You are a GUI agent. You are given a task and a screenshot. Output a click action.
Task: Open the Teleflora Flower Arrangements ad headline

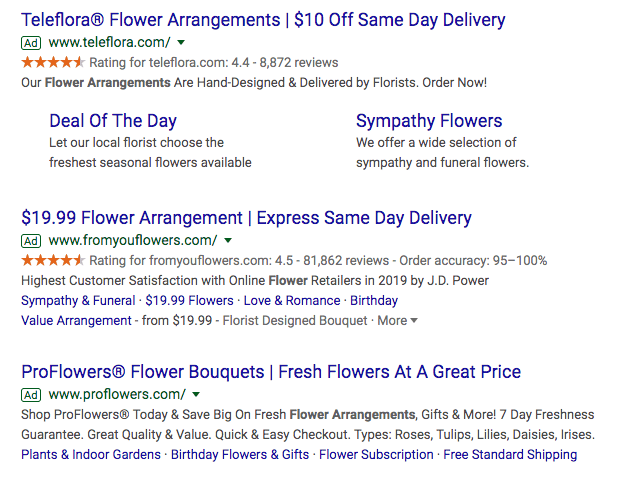point(263,20)
